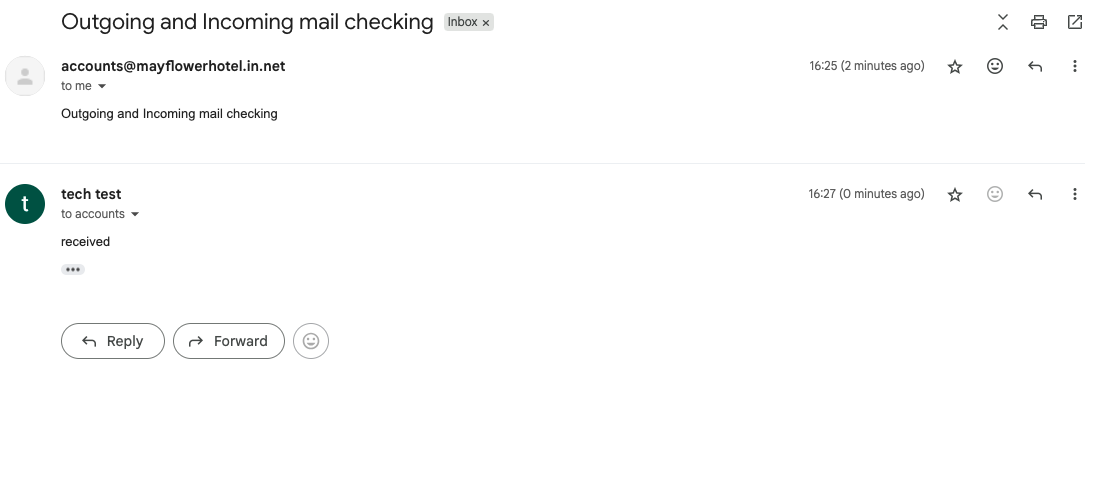Show trimmed content with the ellipsis button
Image resolution: width=1110 pixels, height=496 pixels.
pyautogui.click(x=73, y=270)
